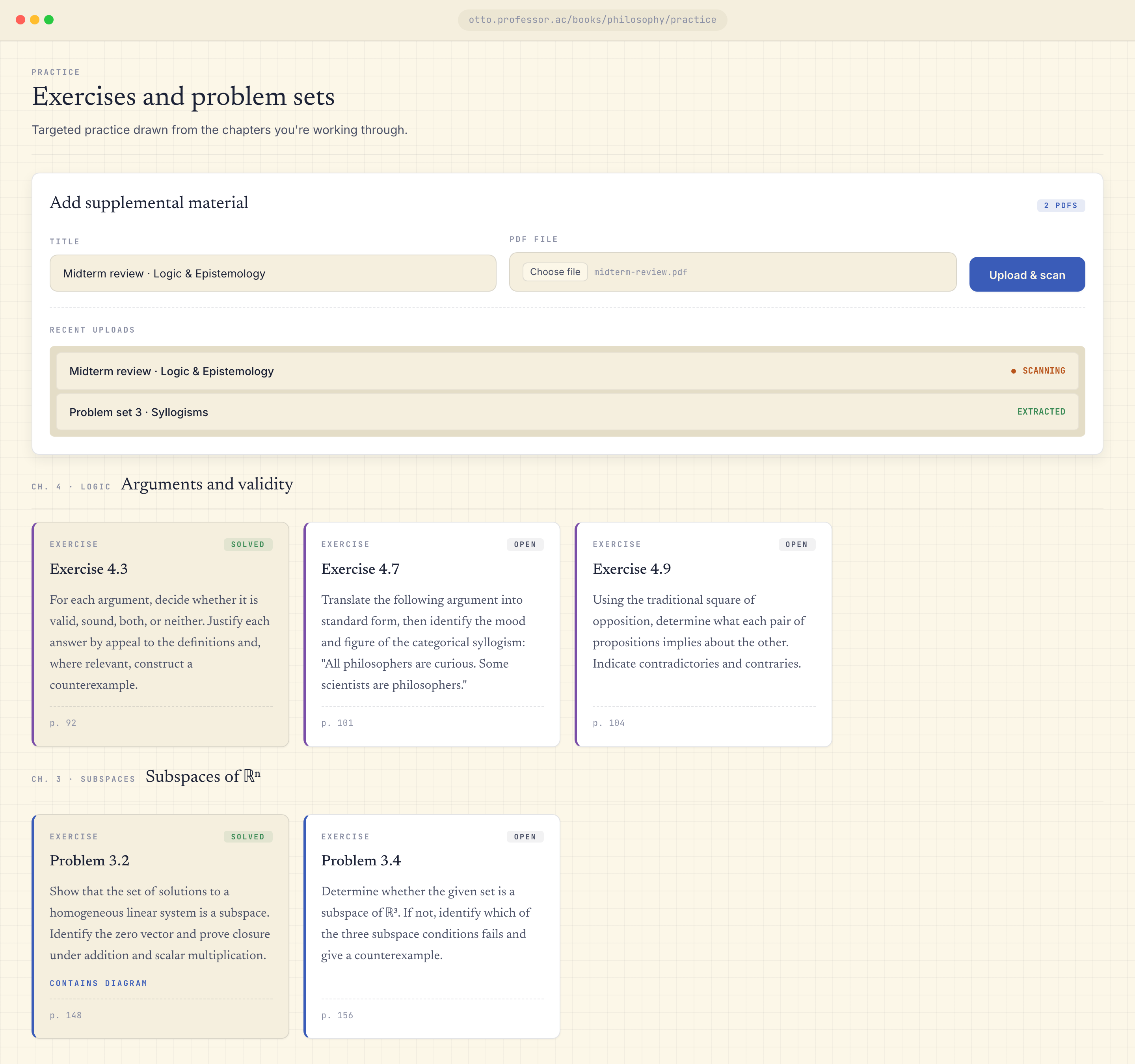Focus the Title input field

point(273,273)
